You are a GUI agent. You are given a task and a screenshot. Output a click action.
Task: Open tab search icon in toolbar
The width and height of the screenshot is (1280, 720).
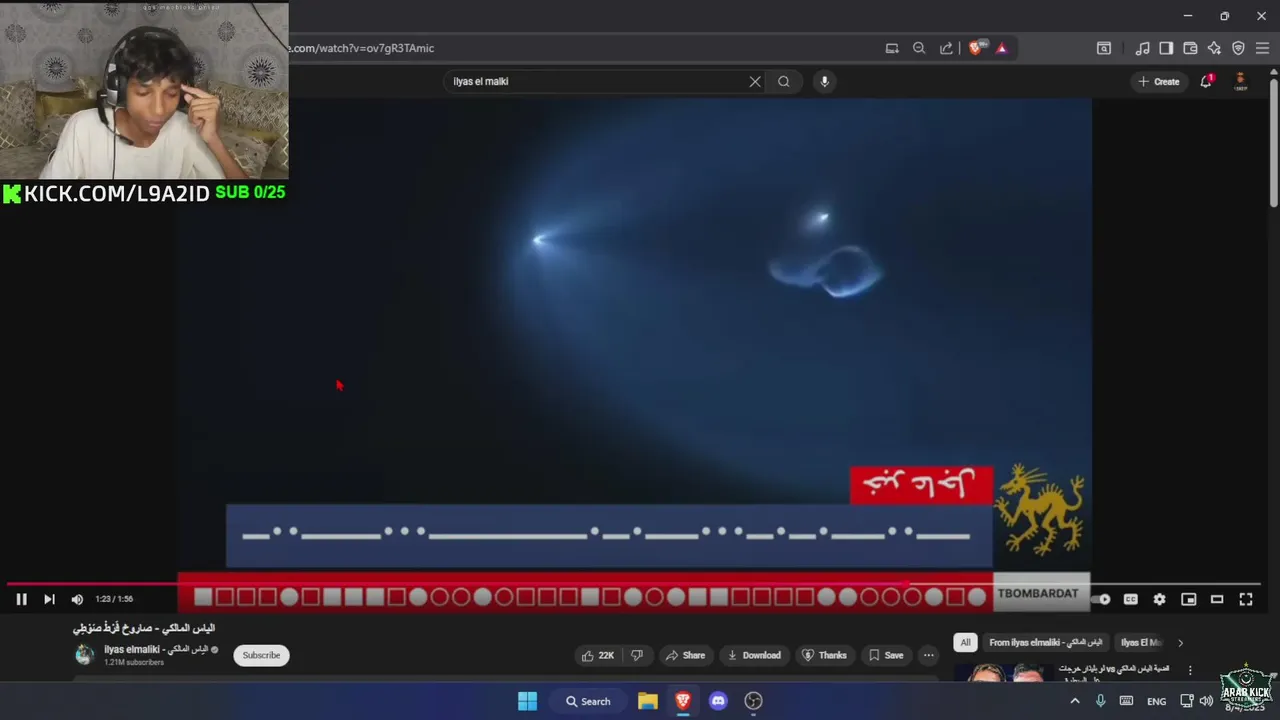pos(1104,48)
